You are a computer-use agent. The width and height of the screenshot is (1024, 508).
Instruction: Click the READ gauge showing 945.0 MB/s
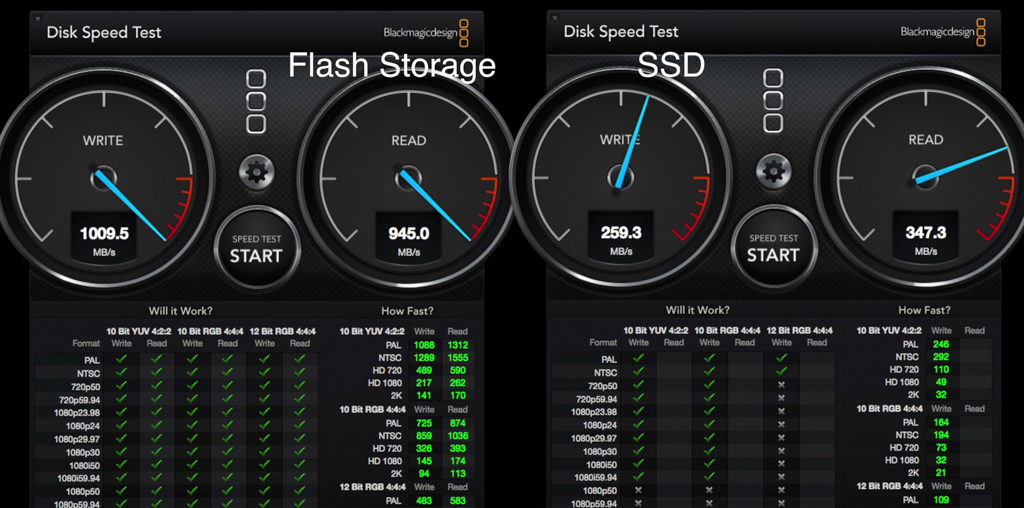pos(409,178)
